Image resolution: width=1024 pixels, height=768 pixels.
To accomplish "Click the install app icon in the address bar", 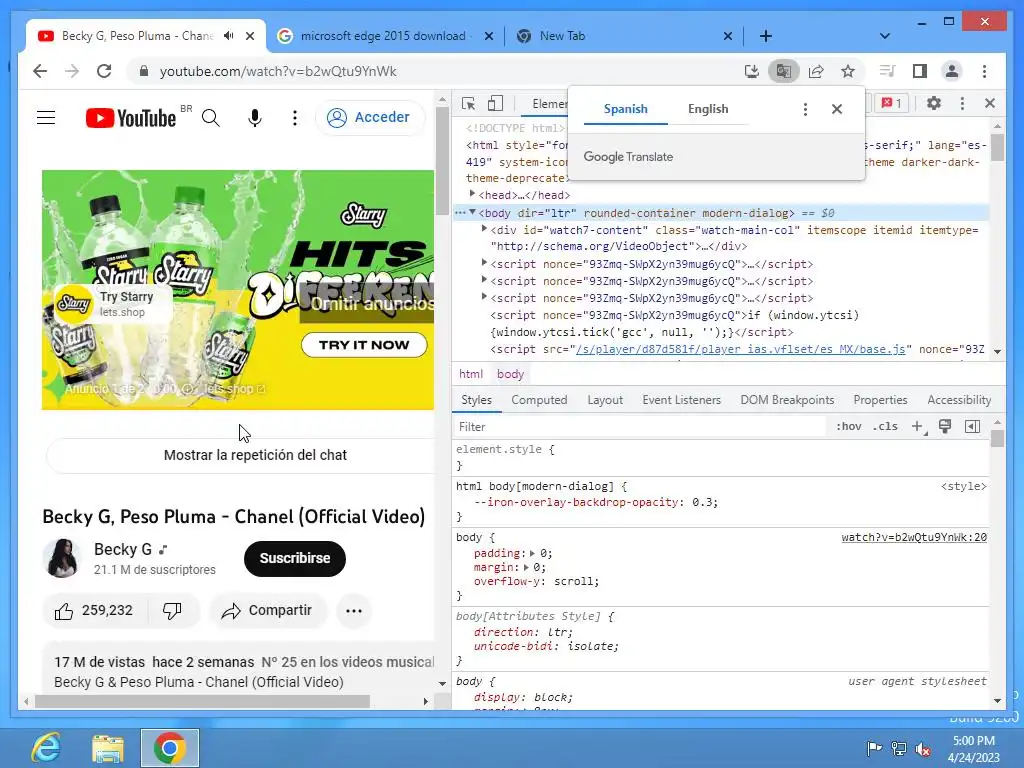I will (752, 71).
